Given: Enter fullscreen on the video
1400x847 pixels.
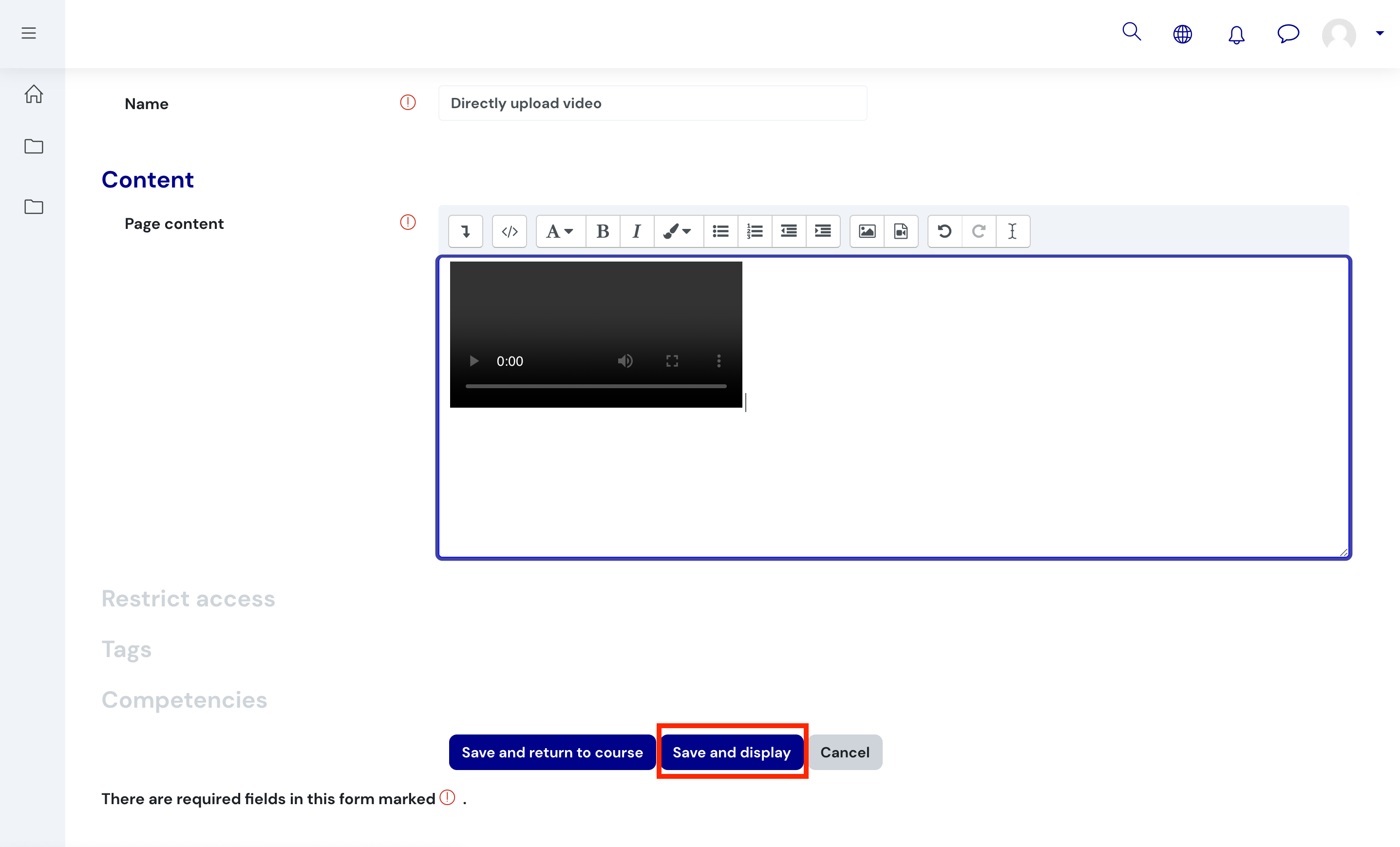Looking at the screenshot, I should [672, 361].
